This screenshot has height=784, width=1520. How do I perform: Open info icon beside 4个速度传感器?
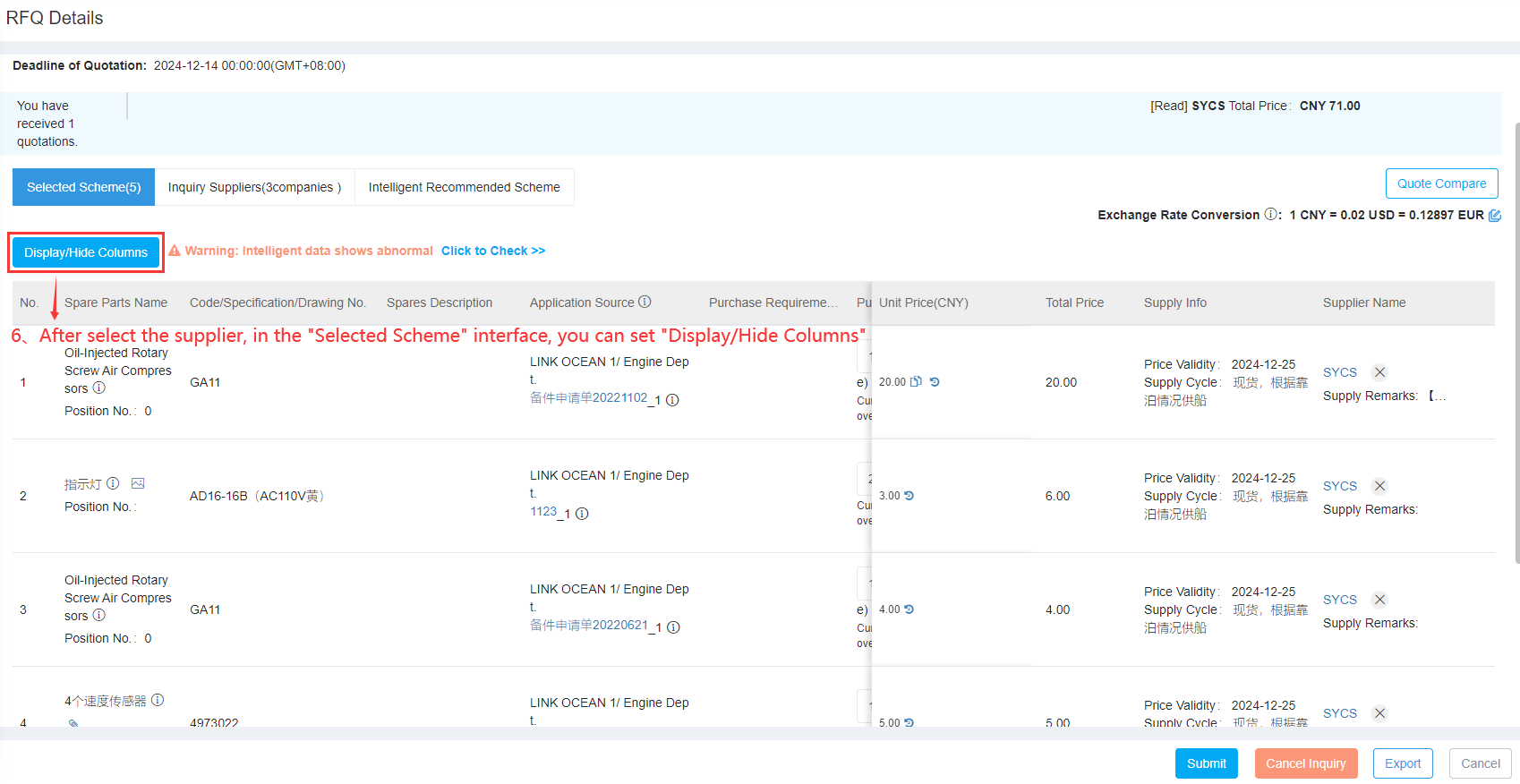coord(158,700)
